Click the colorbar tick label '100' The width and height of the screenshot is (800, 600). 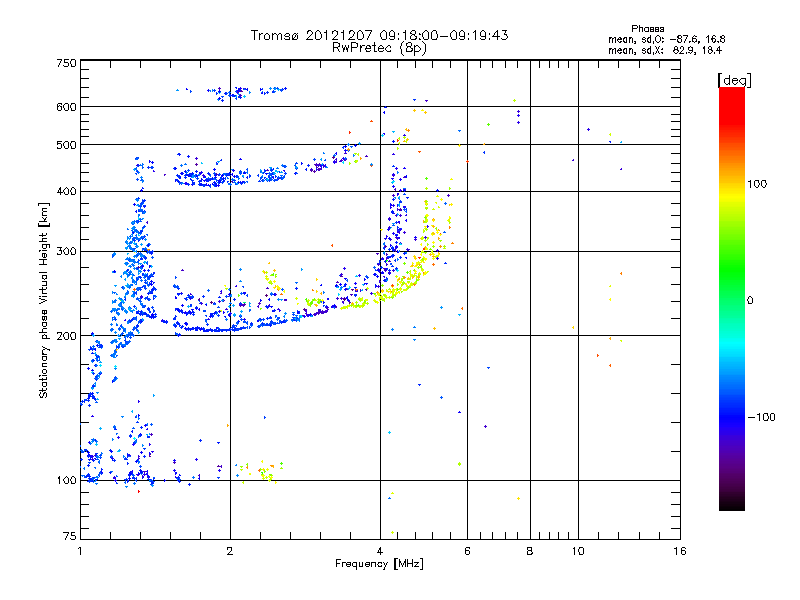coord(757,184)
